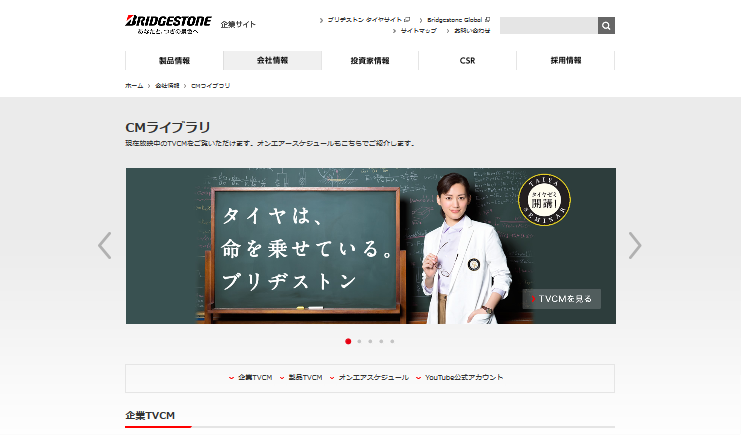Open the 採用情報 menu
Screen dimensions: 741x435
click(566, 61)
